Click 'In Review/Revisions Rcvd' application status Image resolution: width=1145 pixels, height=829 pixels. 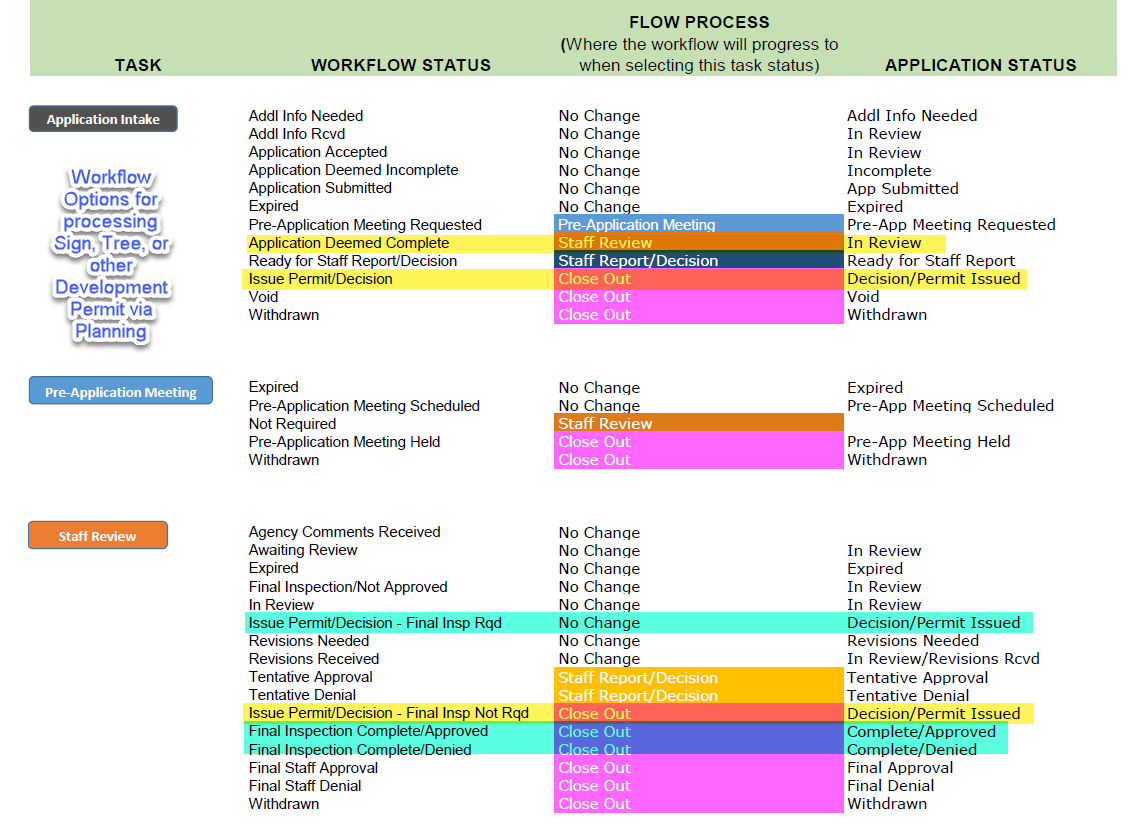coord(943,659)
